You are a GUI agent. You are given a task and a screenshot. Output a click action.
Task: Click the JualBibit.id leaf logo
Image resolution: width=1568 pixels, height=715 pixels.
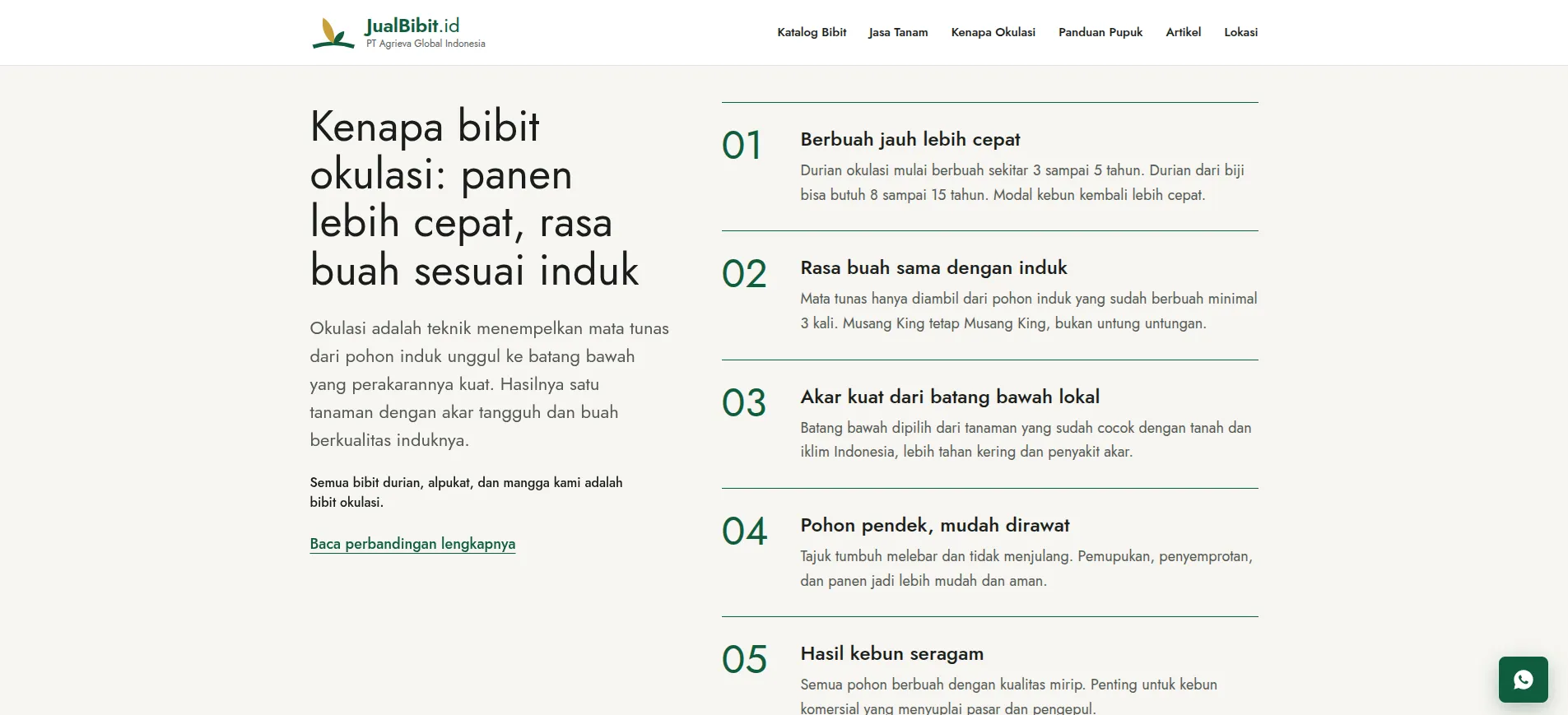(333, 33)
